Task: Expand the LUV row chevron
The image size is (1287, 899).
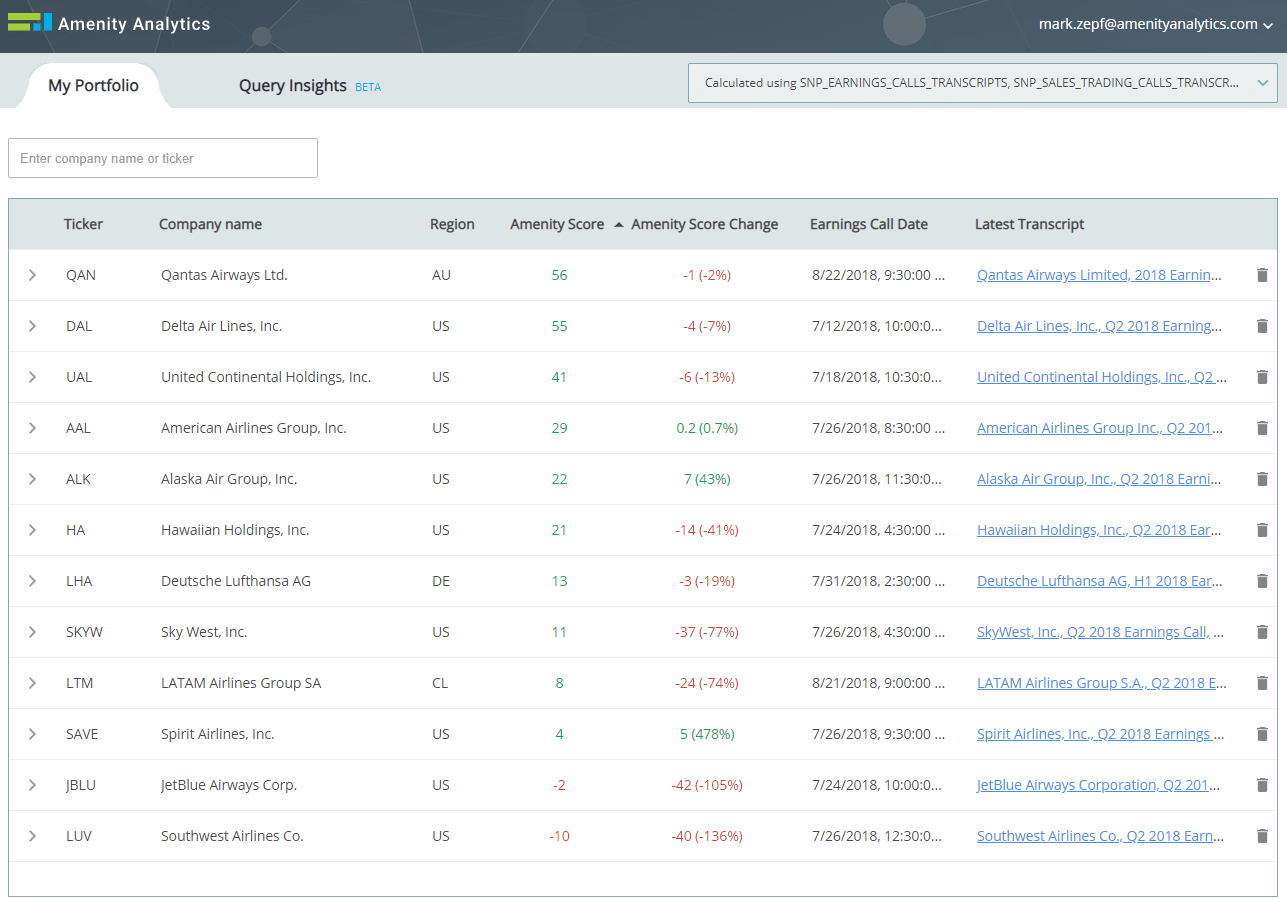Action: pyautogui.click(x=32, y=836)
